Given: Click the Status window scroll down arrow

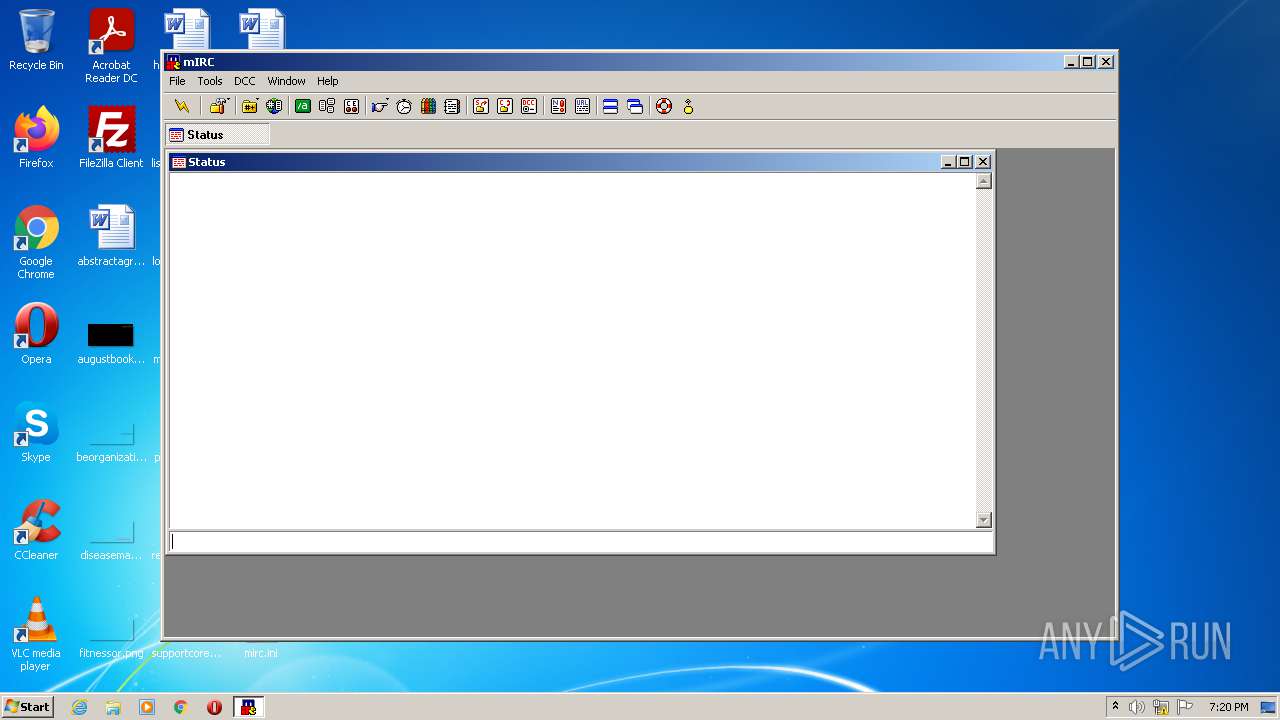Looking at the screenshot, I should coord(983,519).
